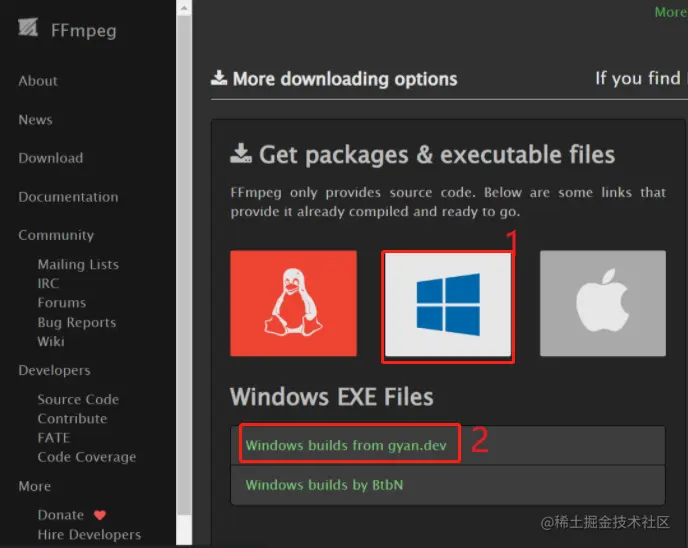Open the Community sidebar section
This screenshot has height=548, width=688.
coord(56,236)
